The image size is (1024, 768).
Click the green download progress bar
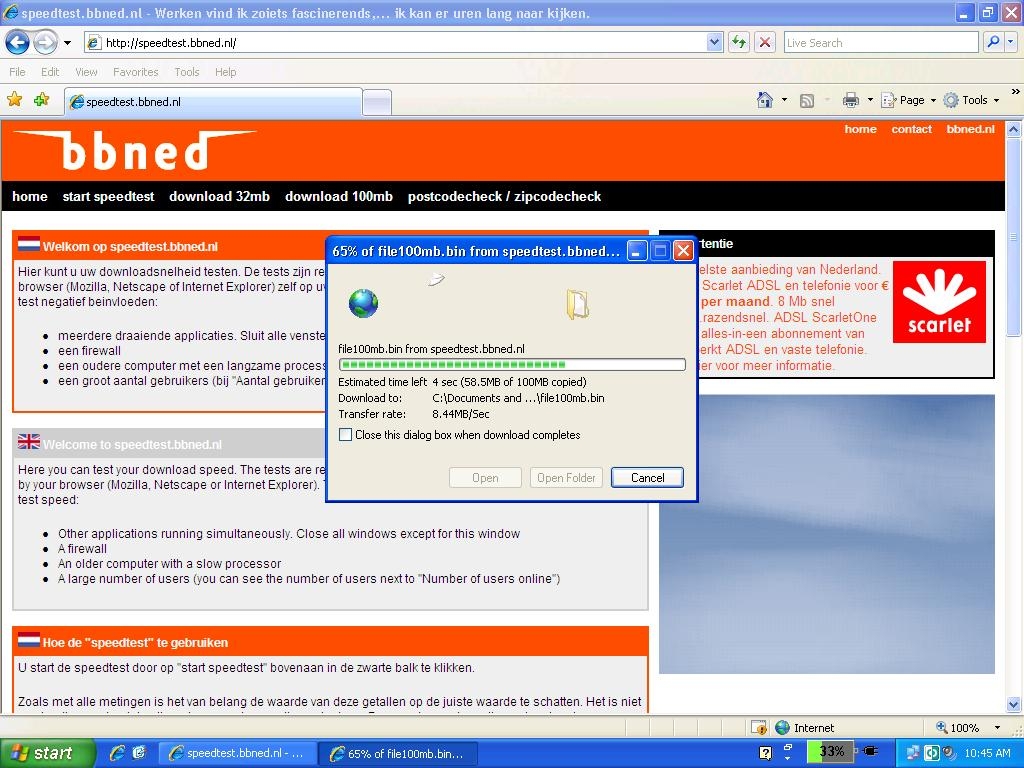(512, 364)
